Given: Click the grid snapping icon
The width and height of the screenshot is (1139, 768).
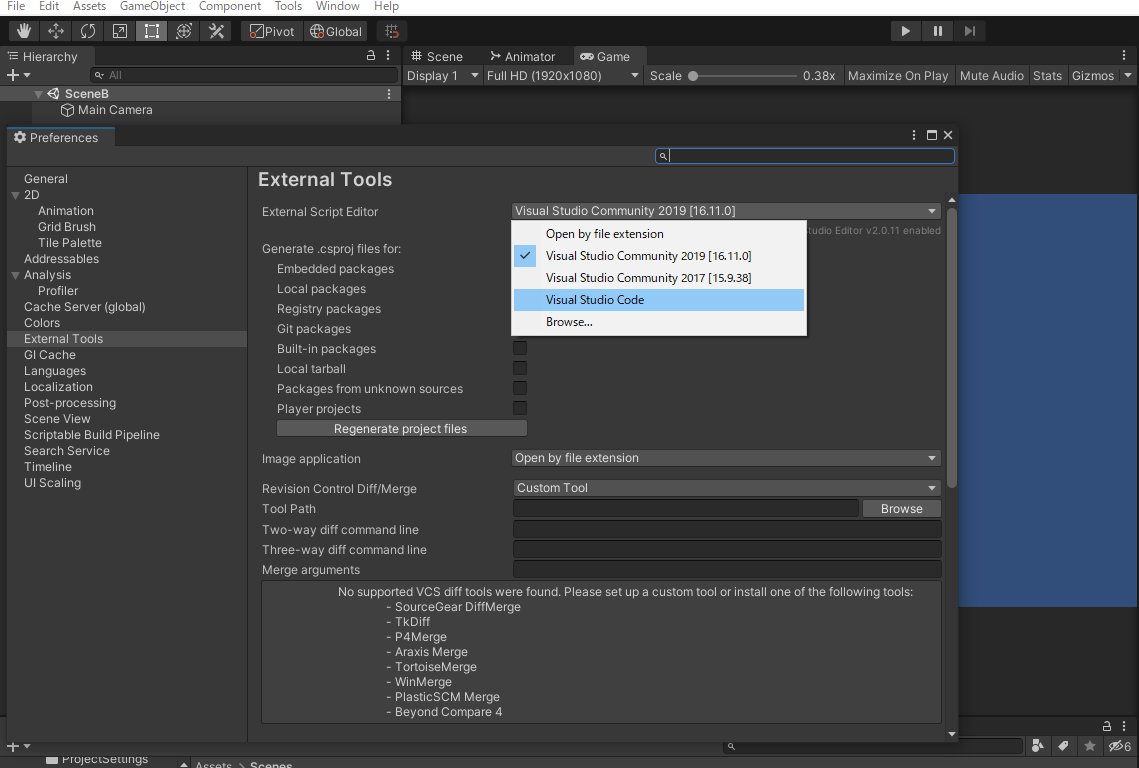Looking at the screenshot, I should [390, 31].
